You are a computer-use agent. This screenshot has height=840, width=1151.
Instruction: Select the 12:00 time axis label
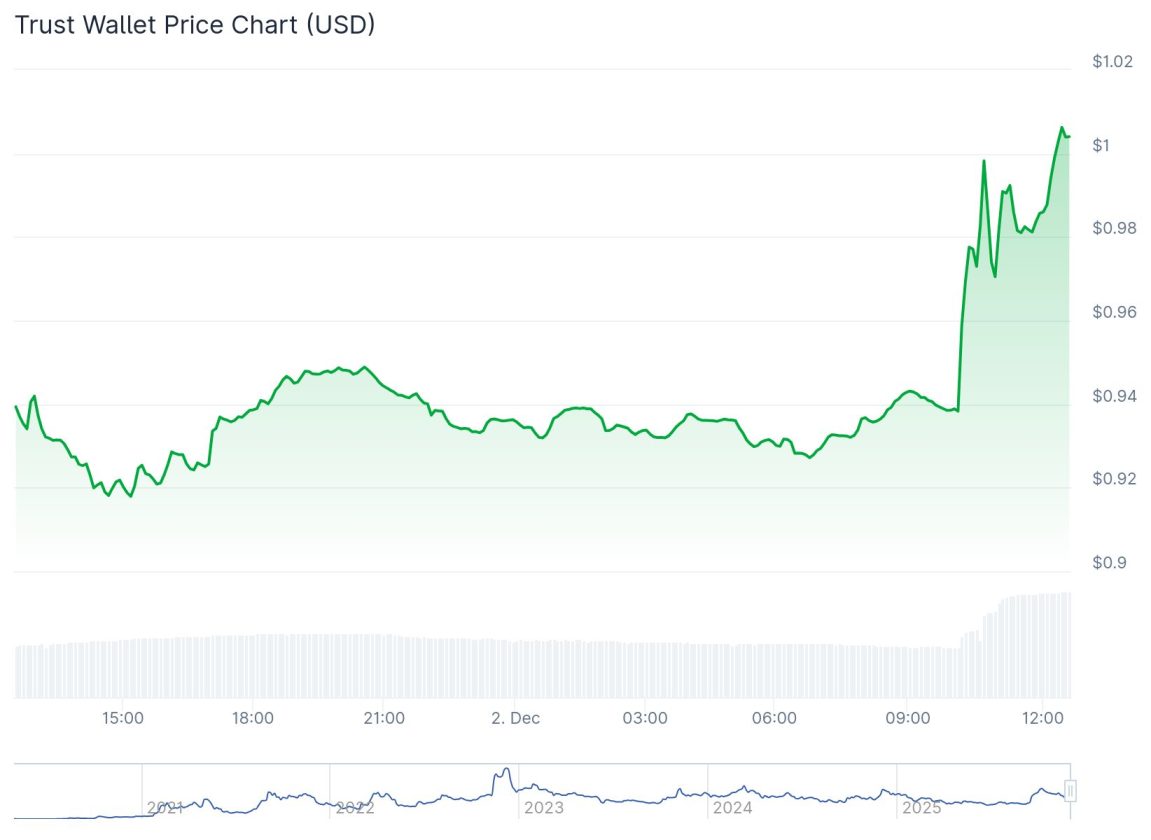click(1042, 718)
